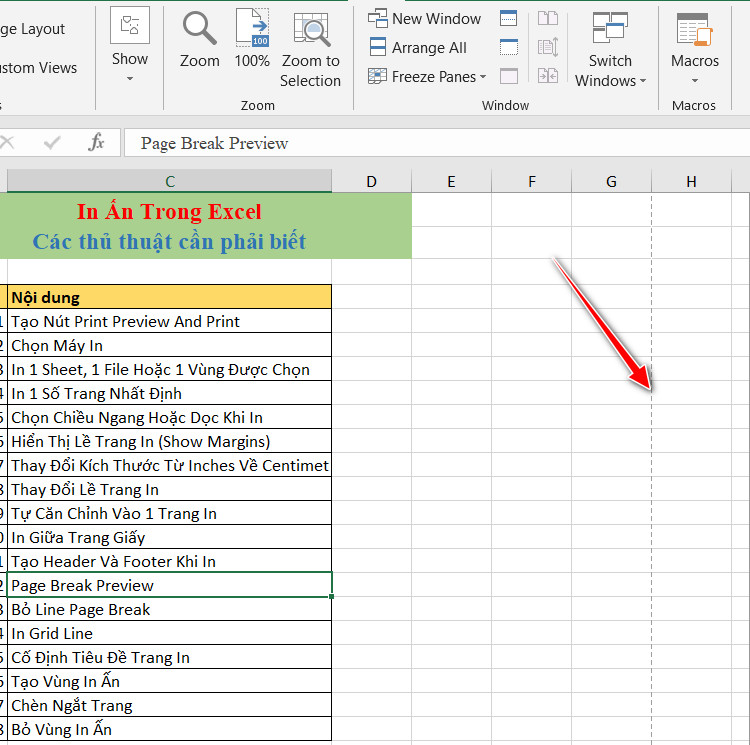Select column F header

point(531,181)
